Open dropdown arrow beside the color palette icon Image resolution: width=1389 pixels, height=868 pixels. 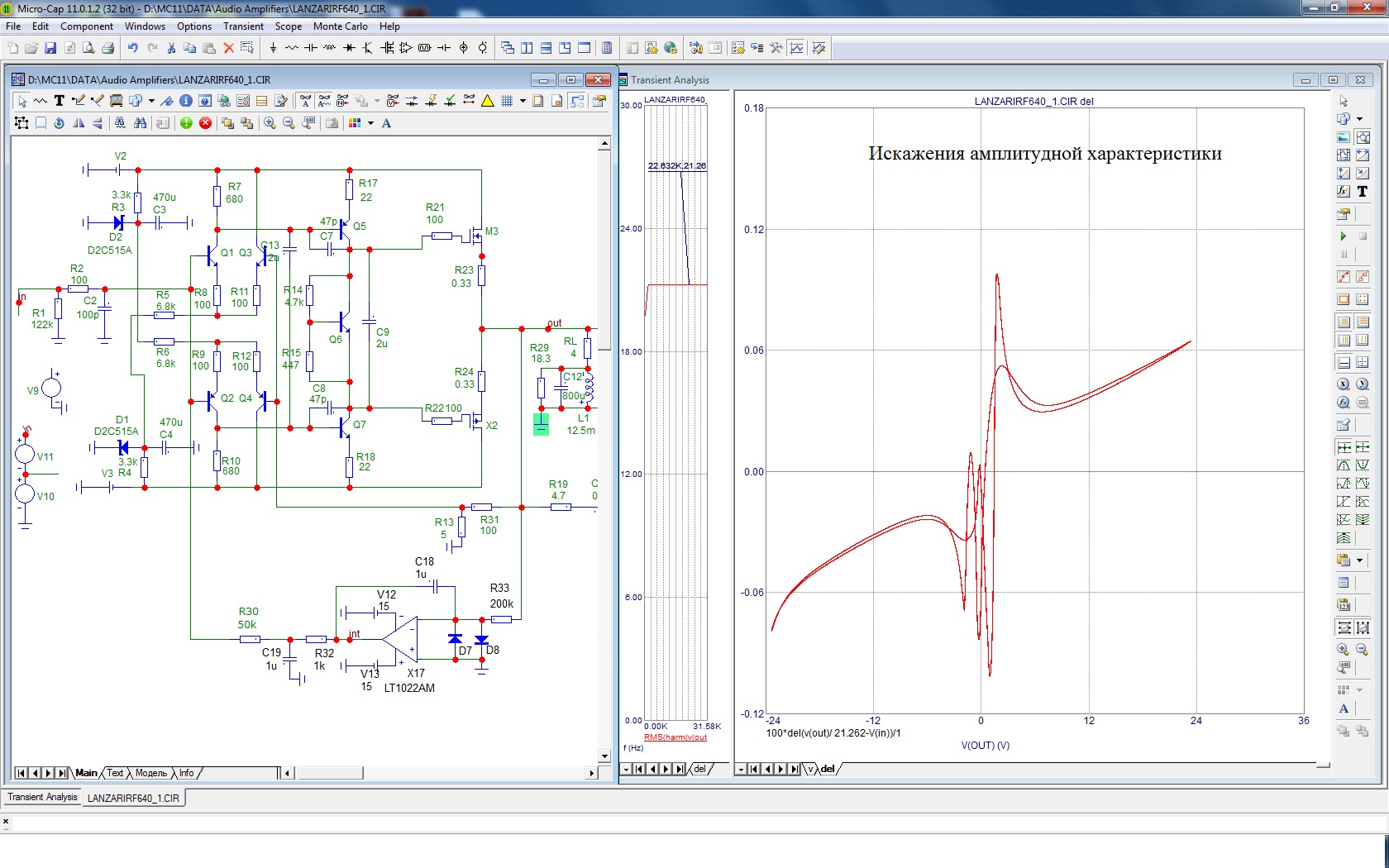pos(370,123)
